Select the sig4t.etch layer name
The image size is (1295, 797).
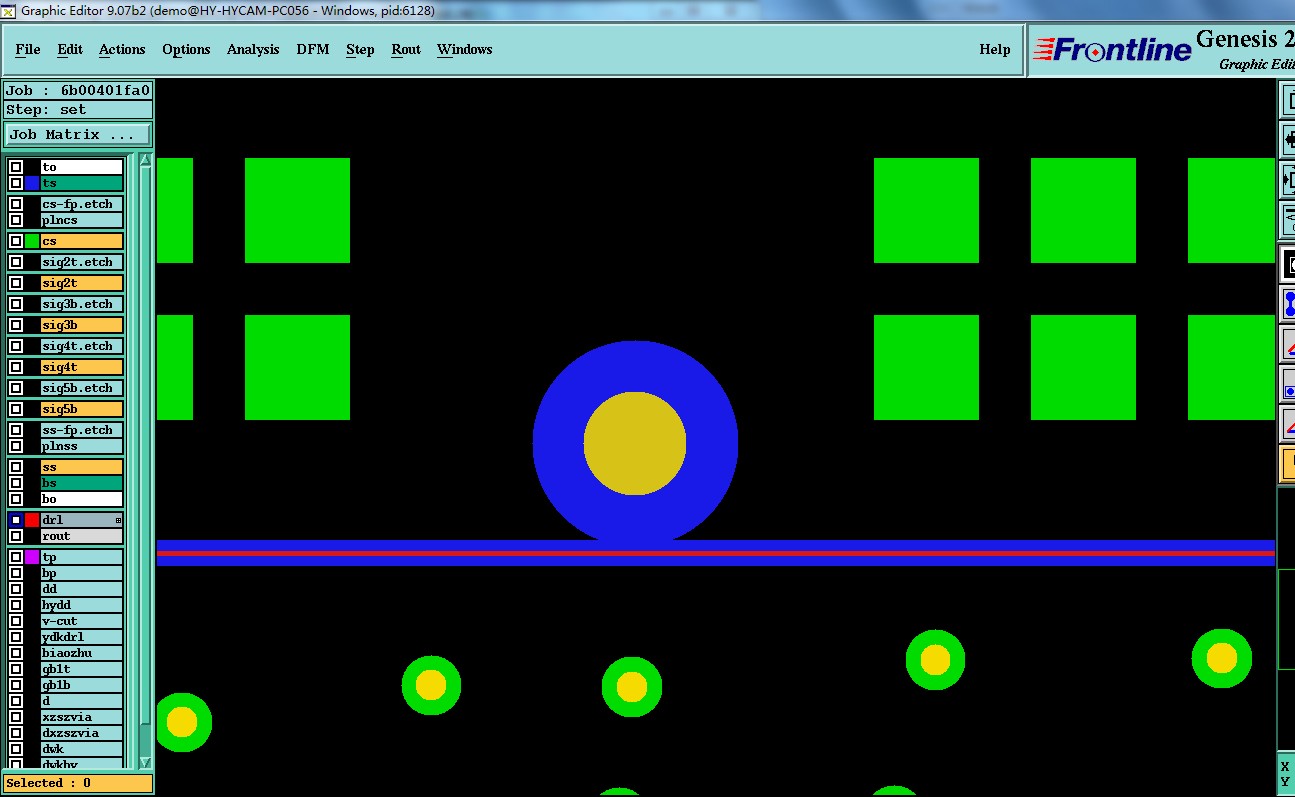coord(82,346)
